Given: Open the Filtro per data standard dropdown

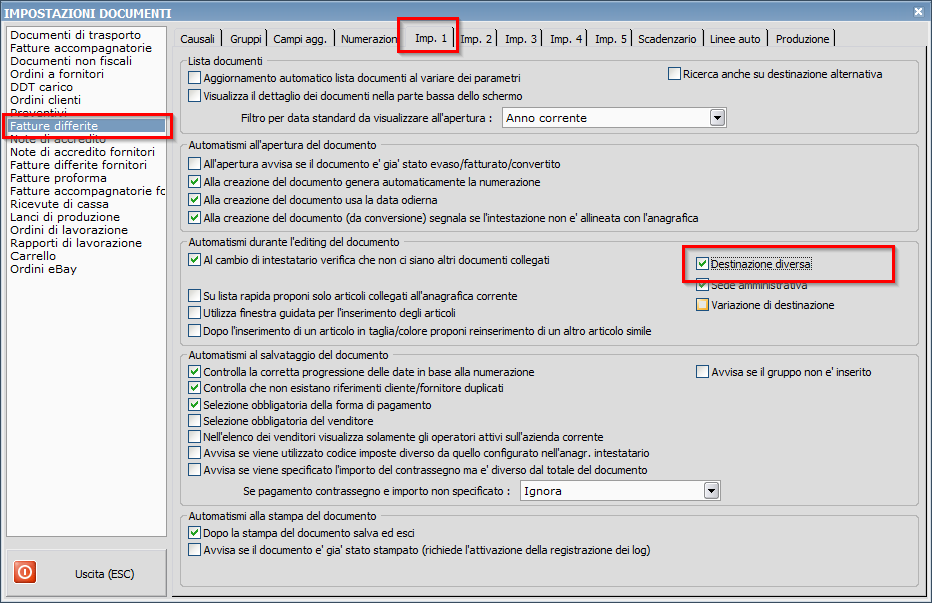Looking at the screenshot, I should 717,118.
